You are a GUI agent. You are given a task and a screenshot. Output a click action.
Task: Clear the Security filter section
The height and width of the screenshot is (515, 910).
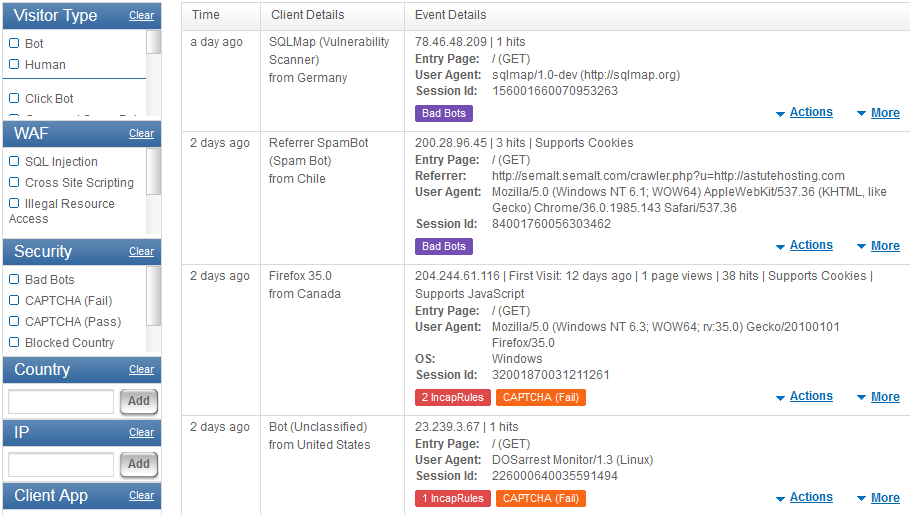point(141,252)
